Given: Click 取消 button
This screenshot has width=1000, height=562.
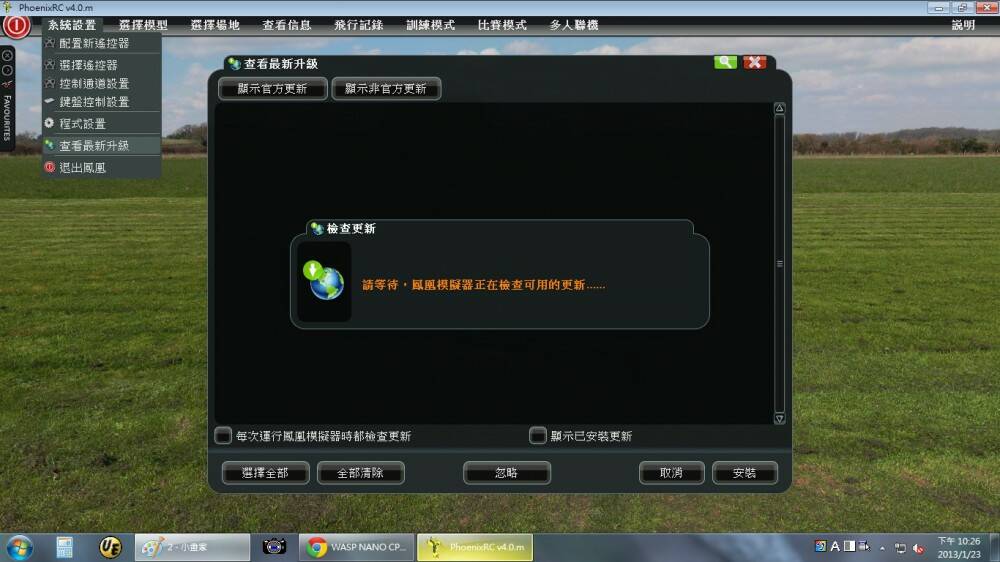Looking at the screenshot, I should click(672, 473).
